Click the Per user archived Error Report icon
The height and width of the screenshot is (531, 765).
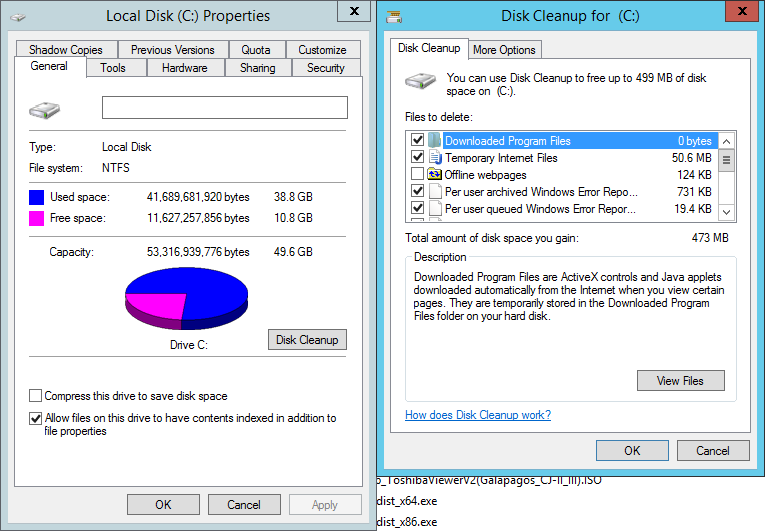[x=435, y=191]
